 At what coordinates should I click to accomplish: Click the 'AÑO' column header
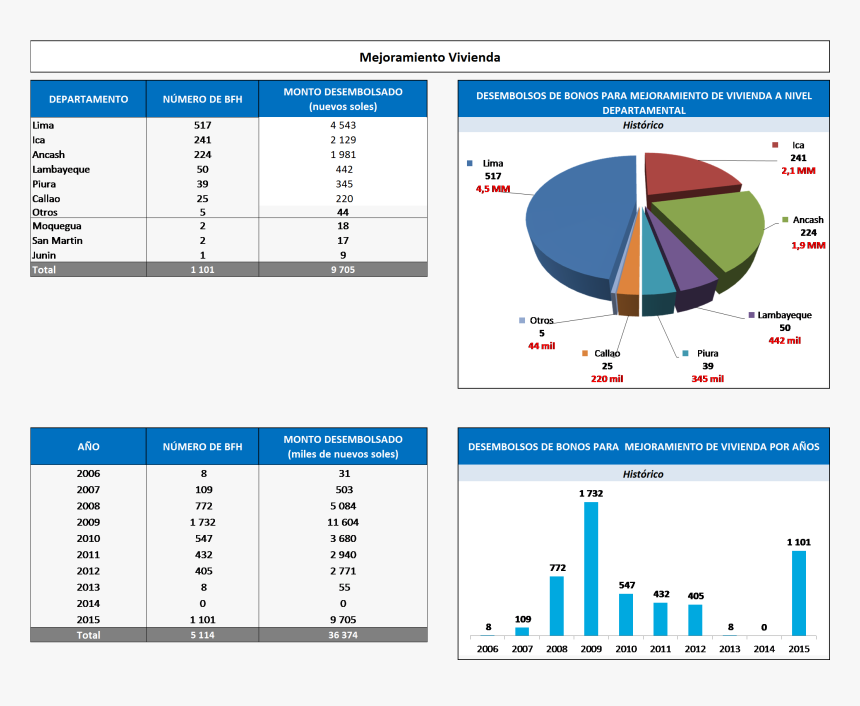click(x=88, y=447)
